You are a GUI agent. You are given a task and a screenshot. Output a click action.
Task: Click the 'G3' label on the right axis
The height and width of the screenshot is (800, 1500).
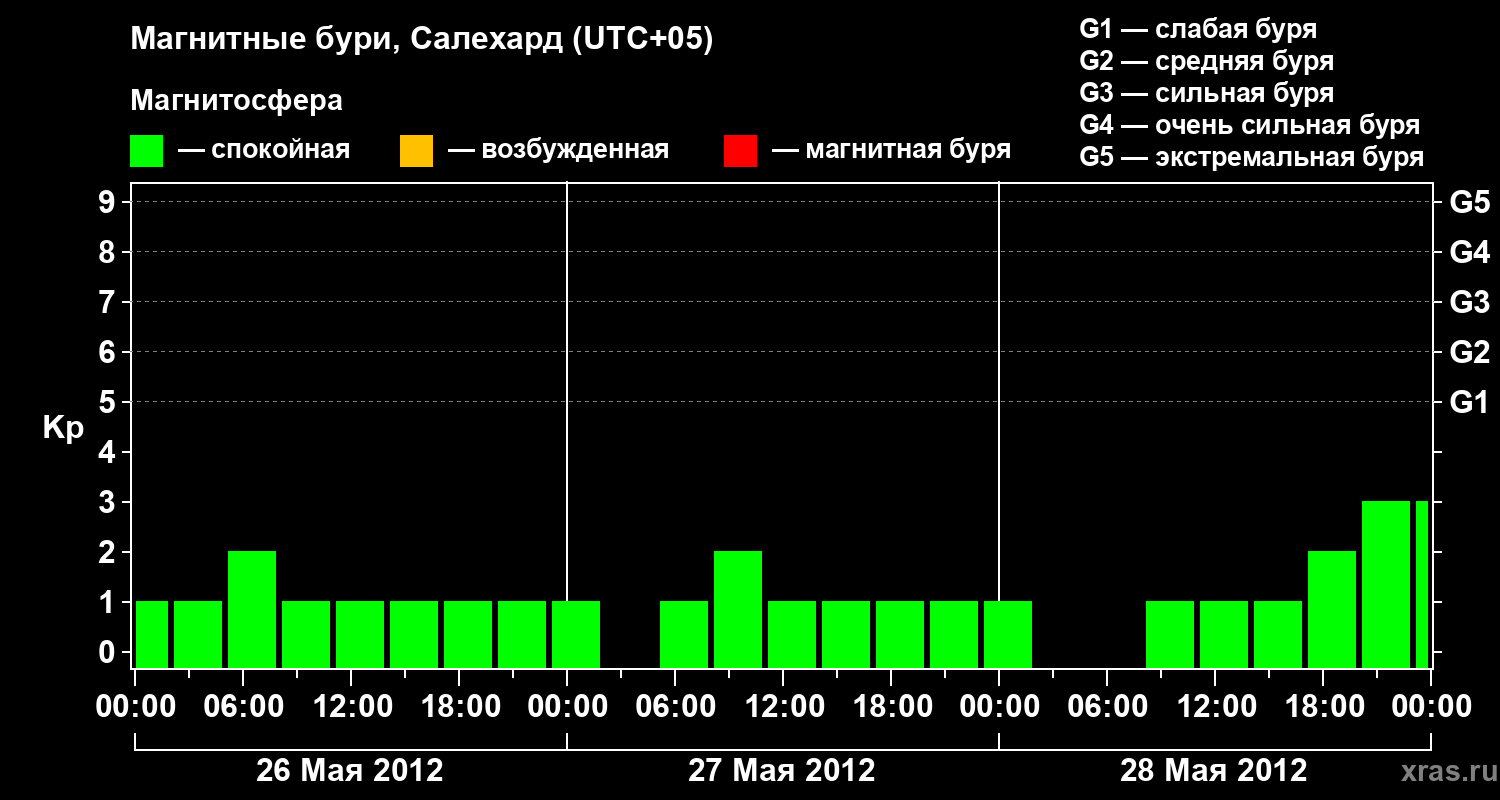[1469, 302]
